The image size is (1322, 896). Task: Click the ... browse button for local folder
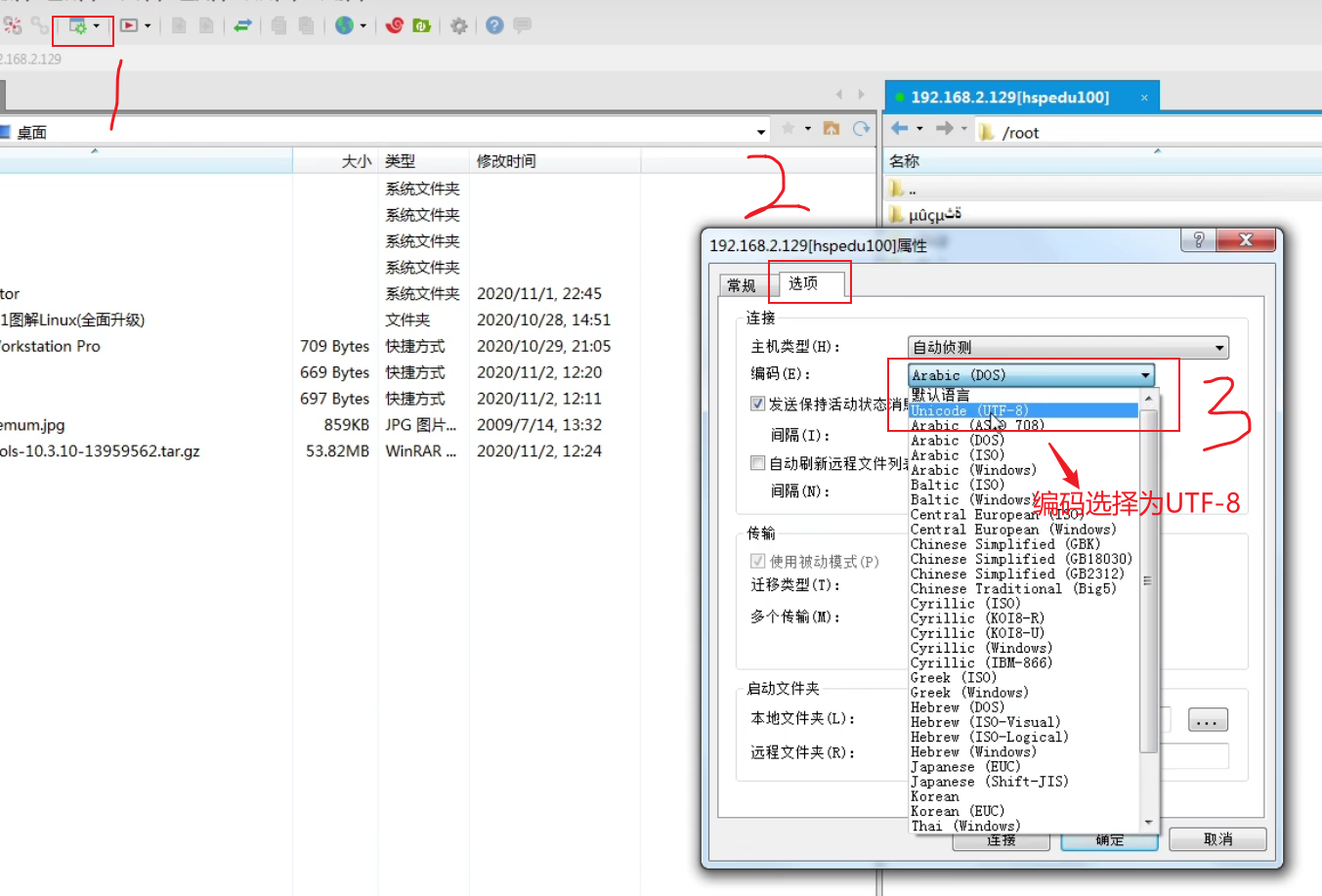click(x=1208, y=721)
